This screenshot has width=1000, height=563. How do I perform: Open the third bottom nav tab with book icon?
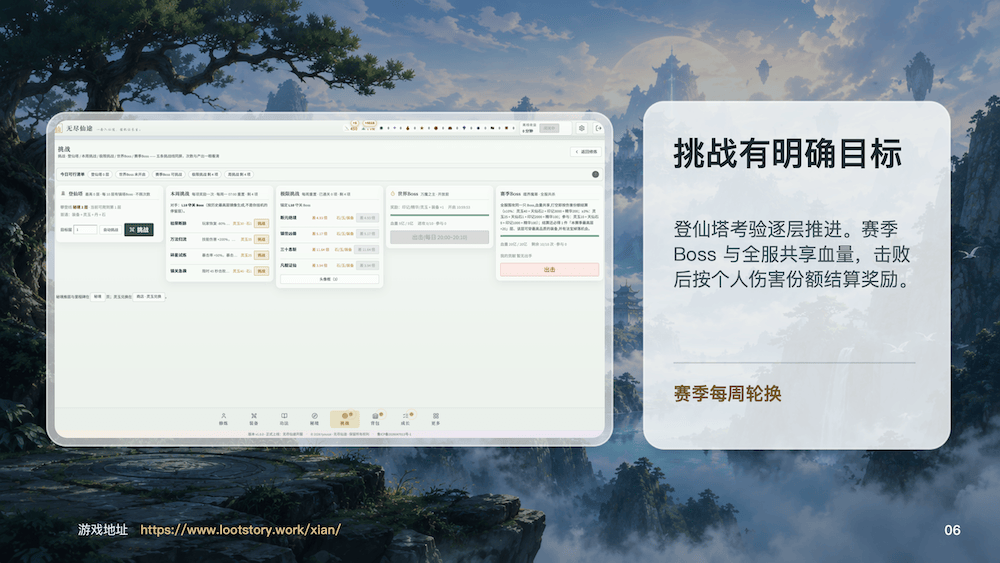[x=284, y=419]
